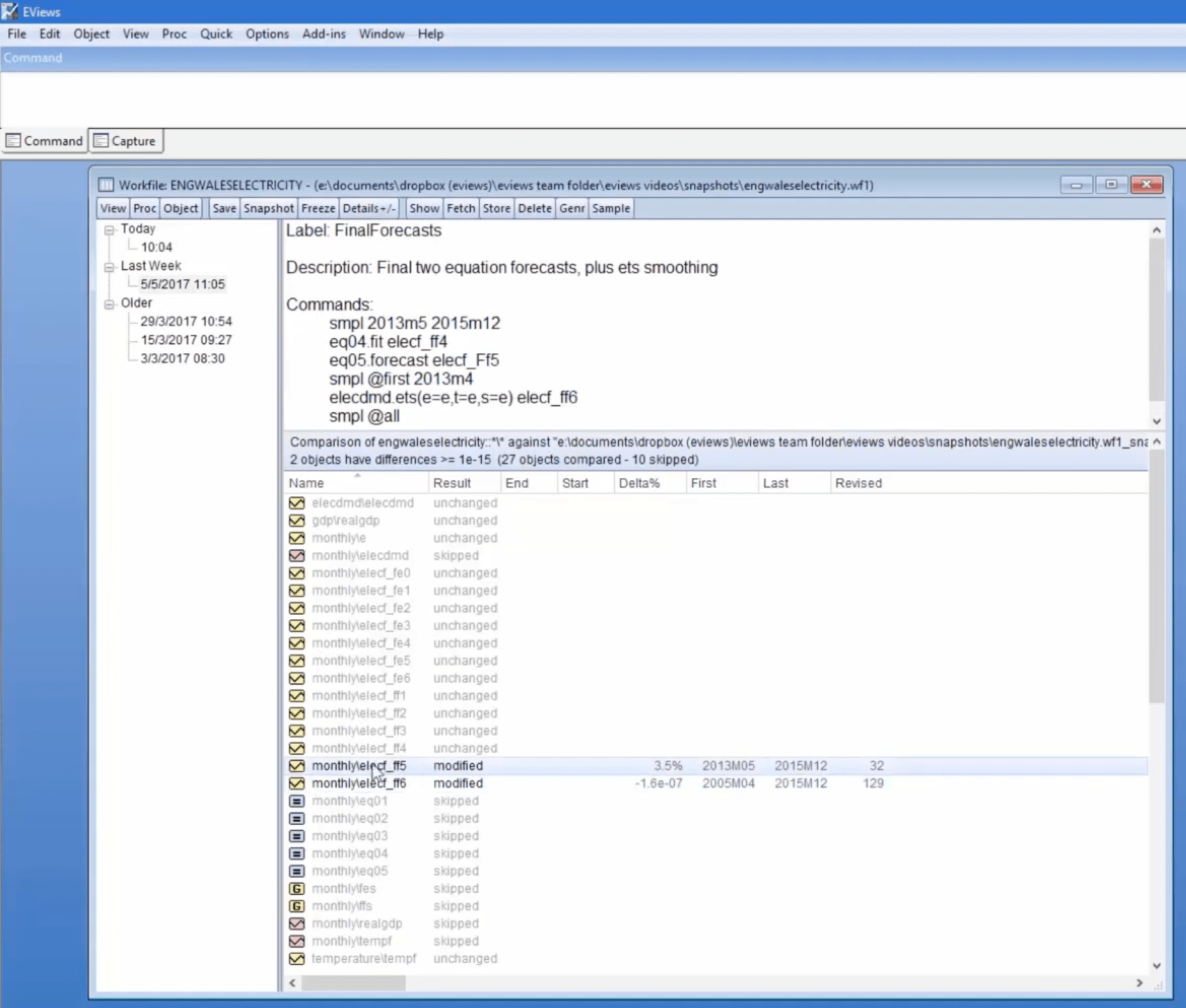Click the EViews application icon in title bar
The width and height of the screenshot is (1186, 1008).
pos(10,11)
